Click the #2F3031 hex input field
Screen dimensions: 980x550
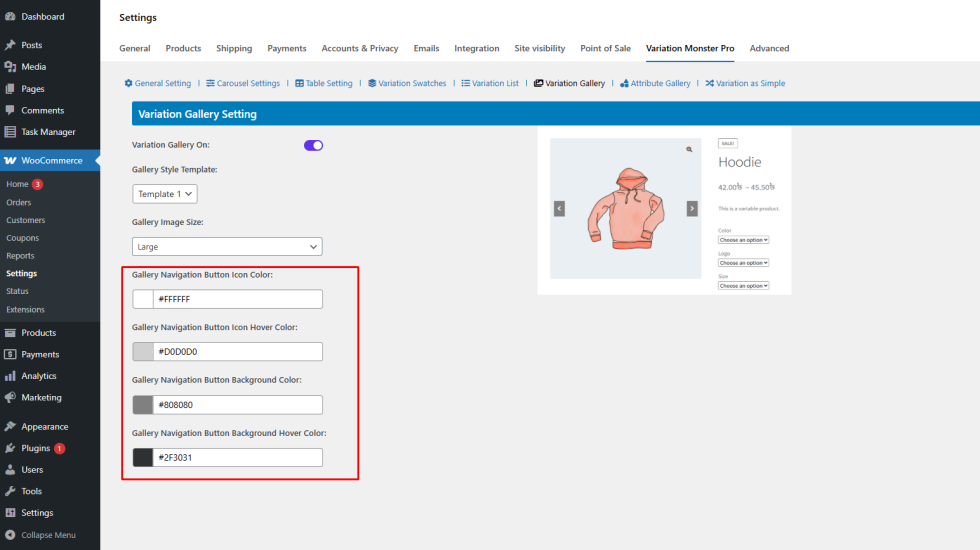(x=238, y=458)
